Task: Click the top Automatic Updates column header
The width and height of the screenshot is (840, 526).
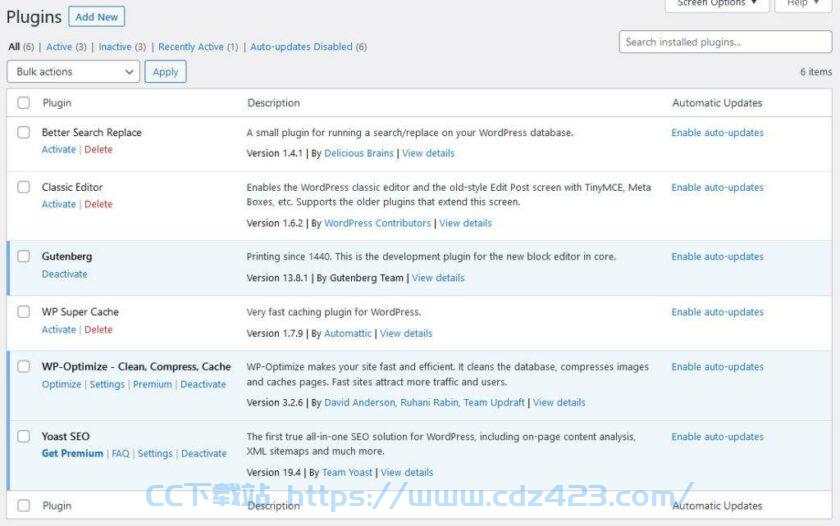Action: coord(717,102)
